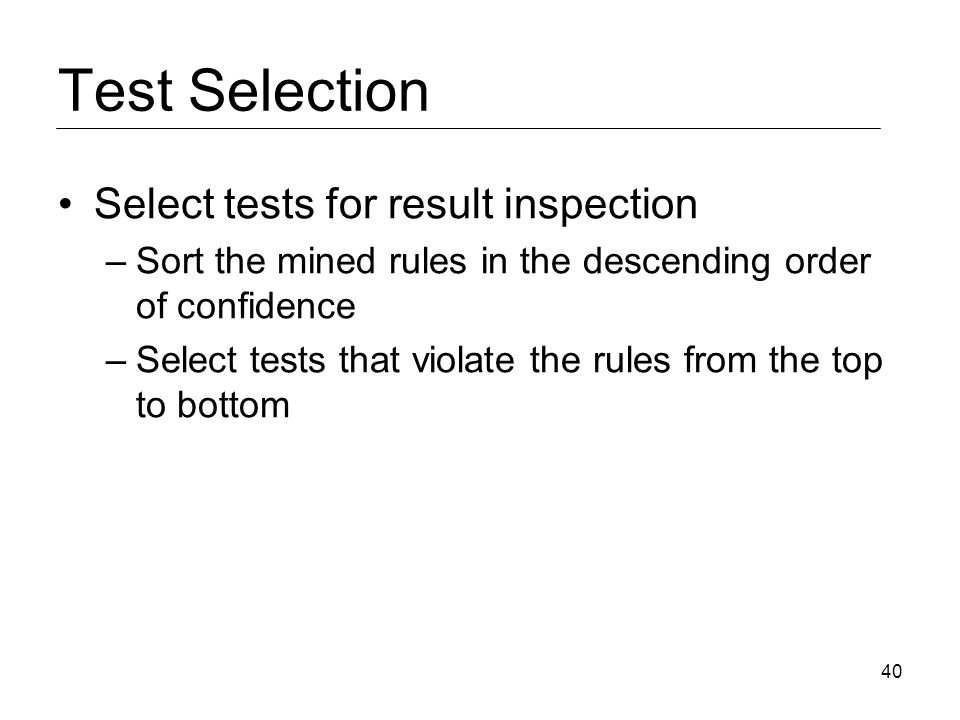The width and height of the screenshot is (960, 720).
Task: Select the slide number 40
Action: pyautogui.click(x=891, y=672)
